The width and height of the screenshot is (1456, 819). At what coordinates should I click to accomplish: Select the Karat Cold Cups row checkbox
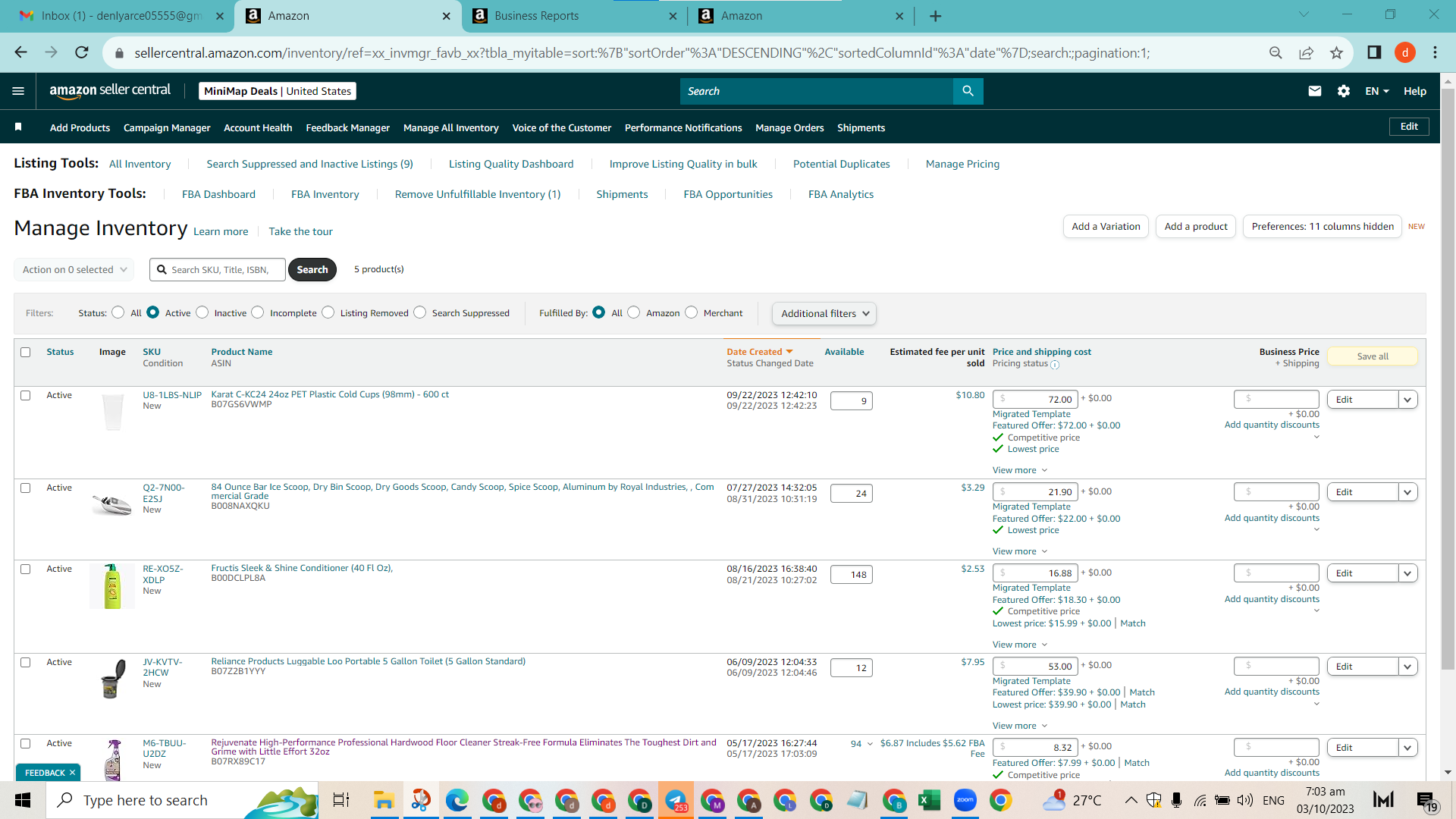tap(26, 395)
